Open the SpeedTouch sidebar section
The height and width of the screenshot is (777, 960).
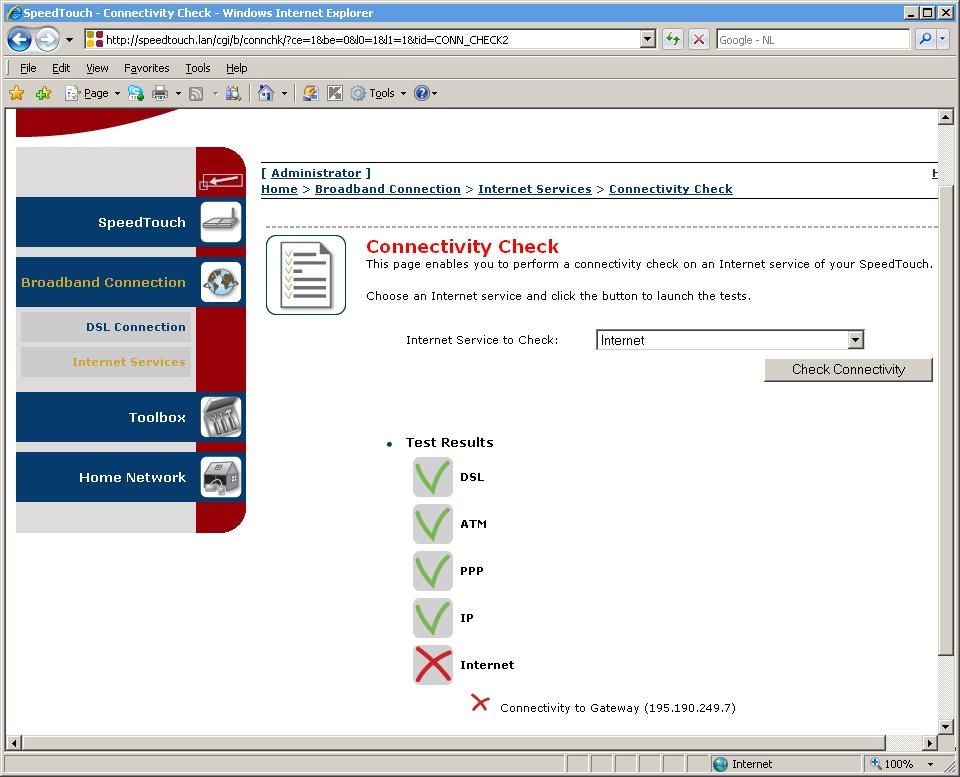click(141, 222)
